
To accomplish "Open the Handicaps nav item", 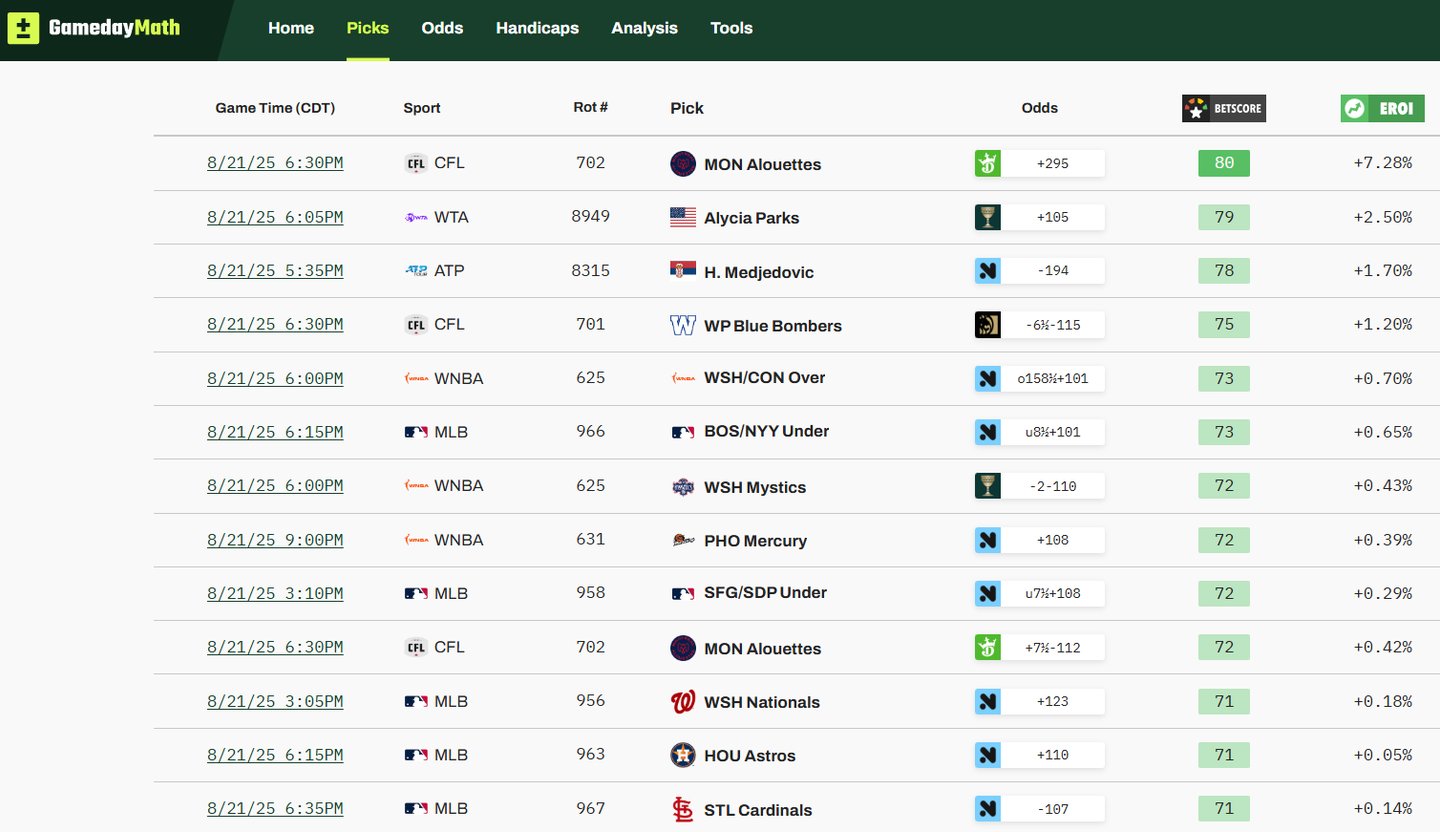I will point(537,28).
